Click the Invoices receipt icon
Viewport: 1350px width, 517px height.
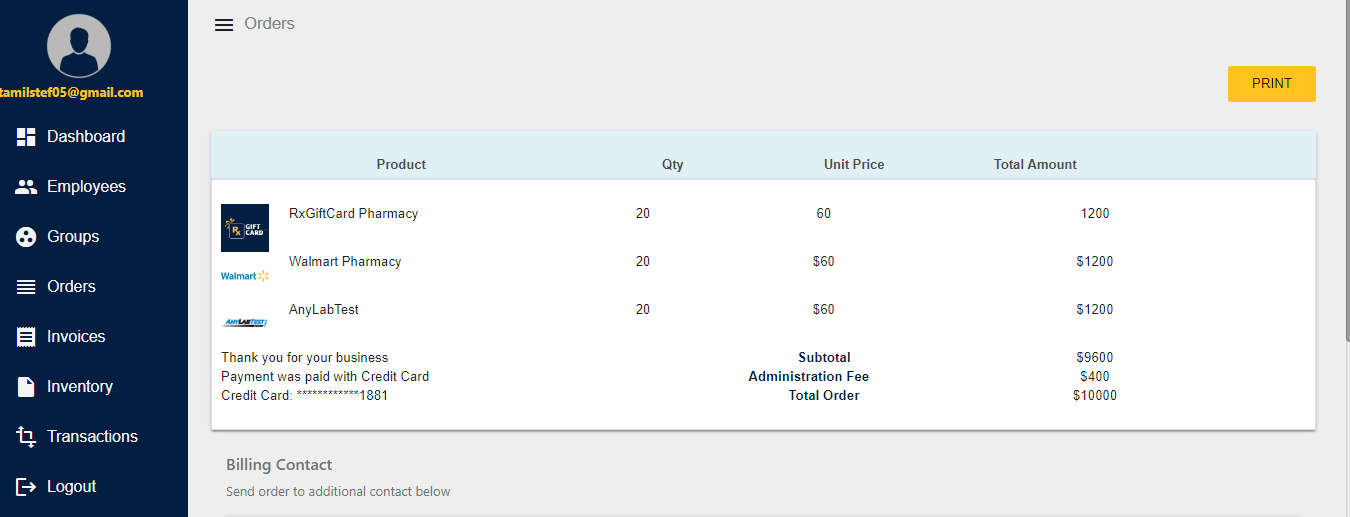[26, 337]
